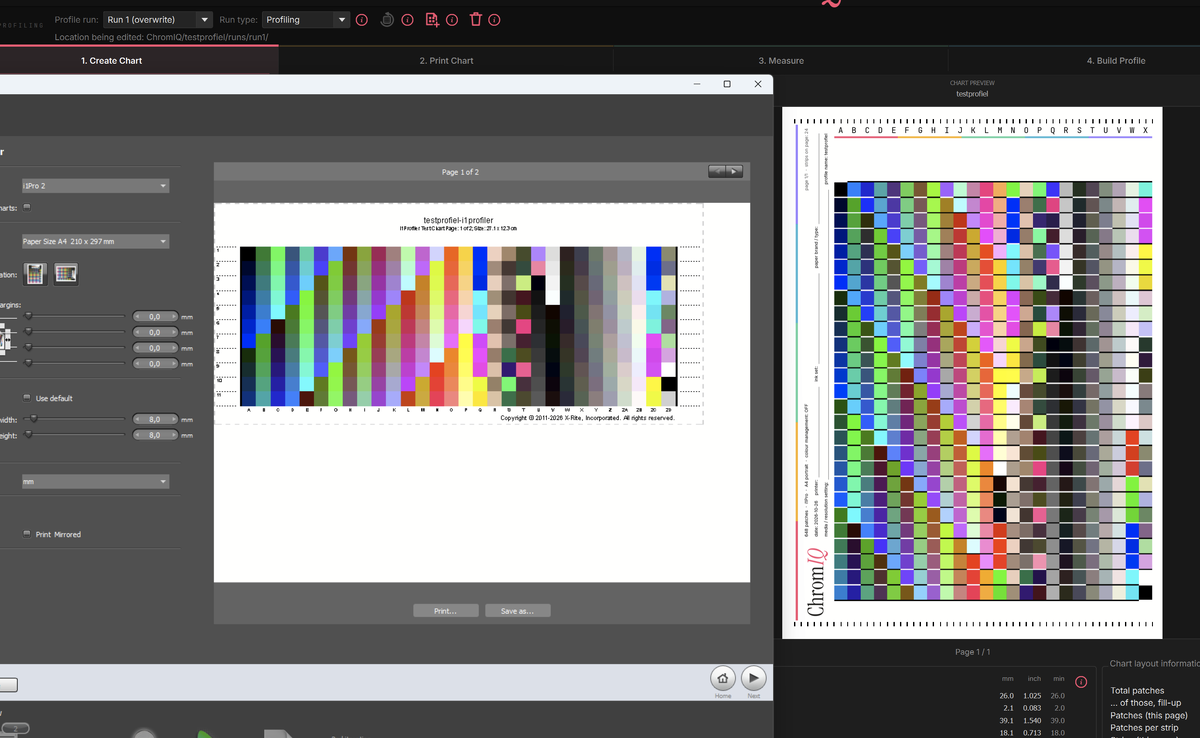Toggle the charts checkbox below device dropdown
Viewport: 1200px width, 738px height.
point(28,207)
